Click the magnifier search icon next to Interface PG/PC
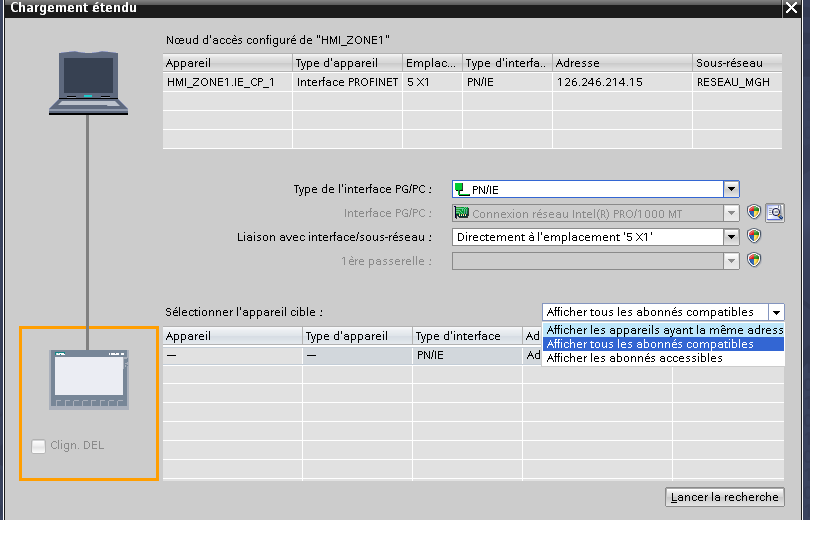The height and width of the screenshot is (557, 837). tap(774, 212)
